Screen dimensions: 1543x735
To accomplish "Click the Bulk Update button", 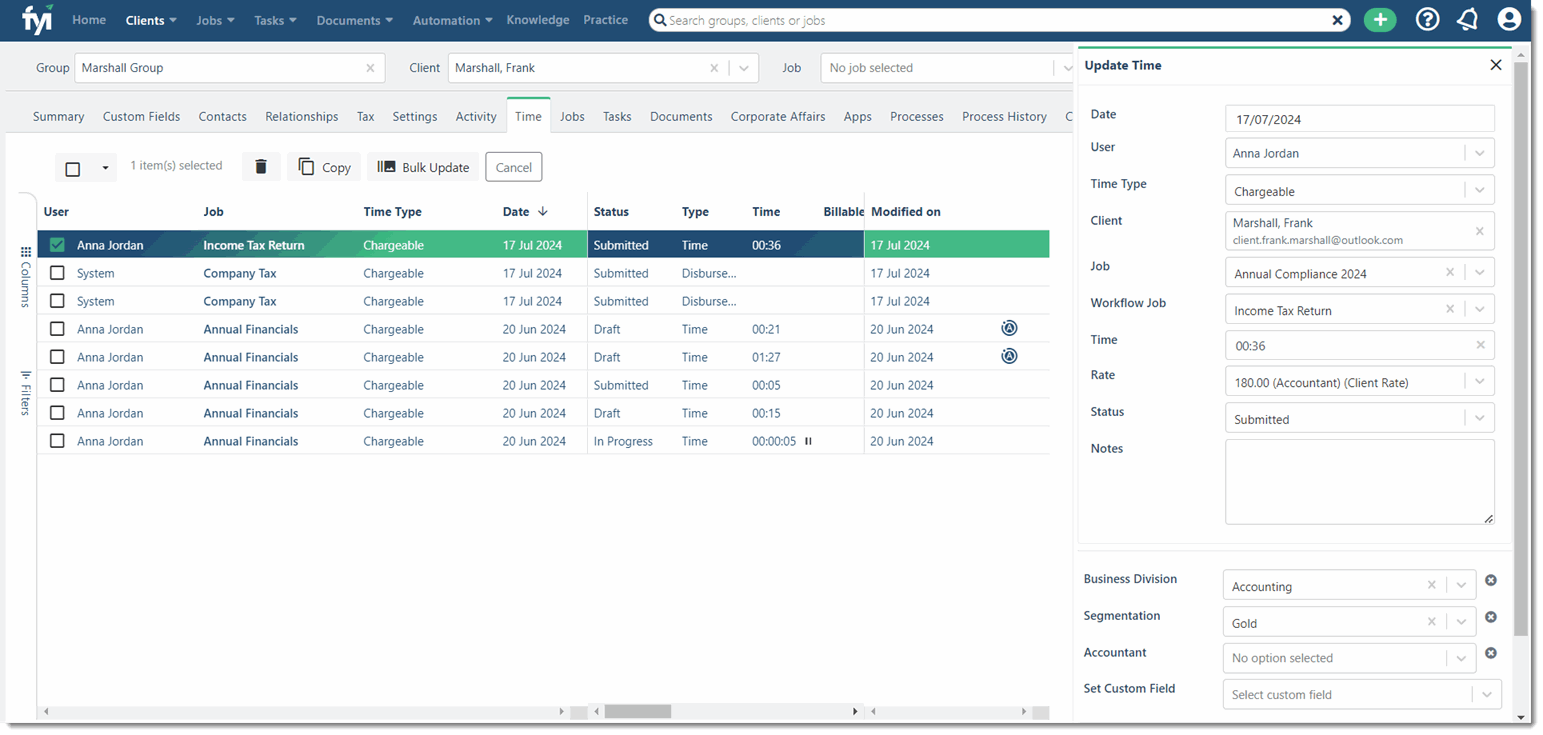I will (423, 167).
